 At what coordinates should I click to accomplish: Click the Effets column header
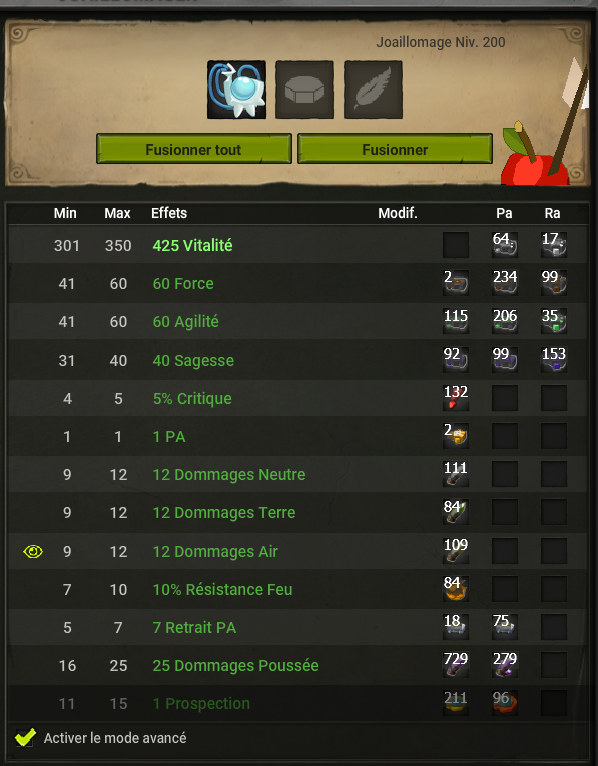[169, 213]
